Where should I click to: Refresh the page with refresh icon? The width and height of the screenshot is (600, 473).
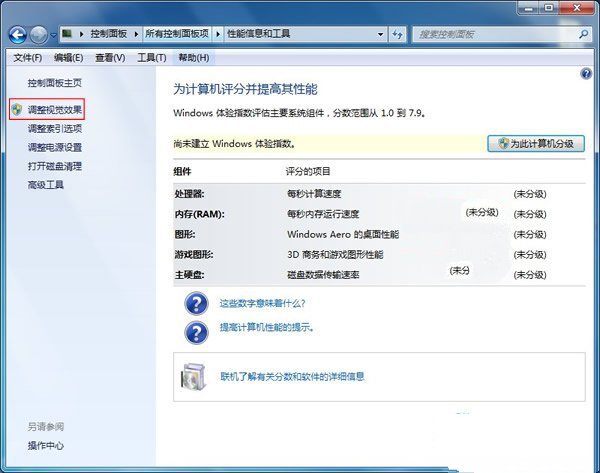click(x=397, y=34)
